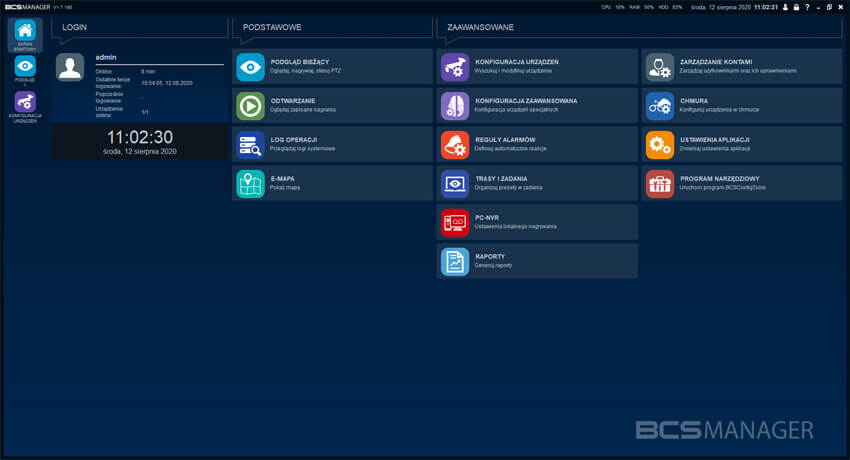
Task: Open Podgląd 1 in the left sidebar
Action: 25,70
